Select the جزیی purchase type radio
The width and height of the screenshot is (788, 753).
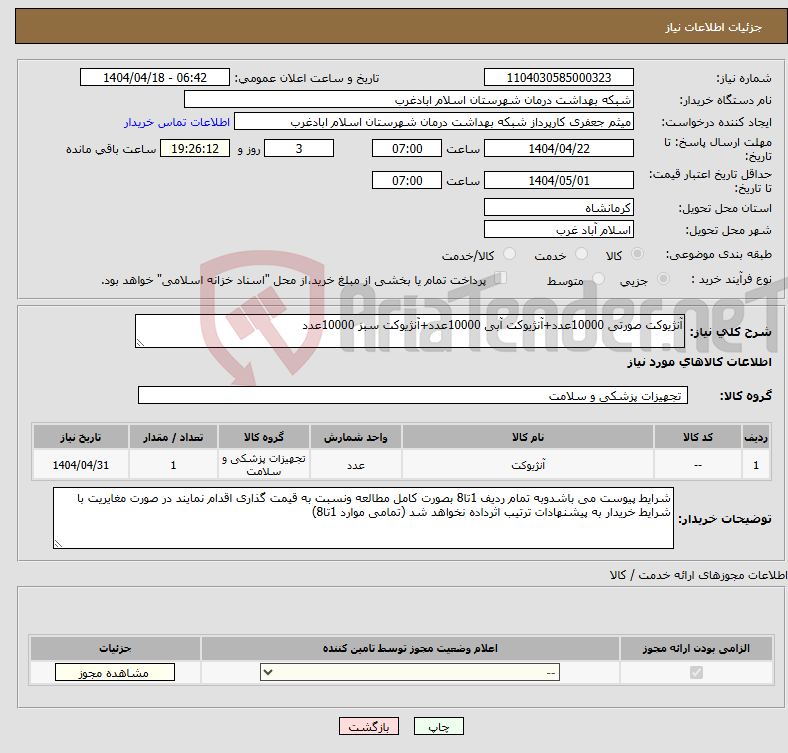(x=663, y=278)
